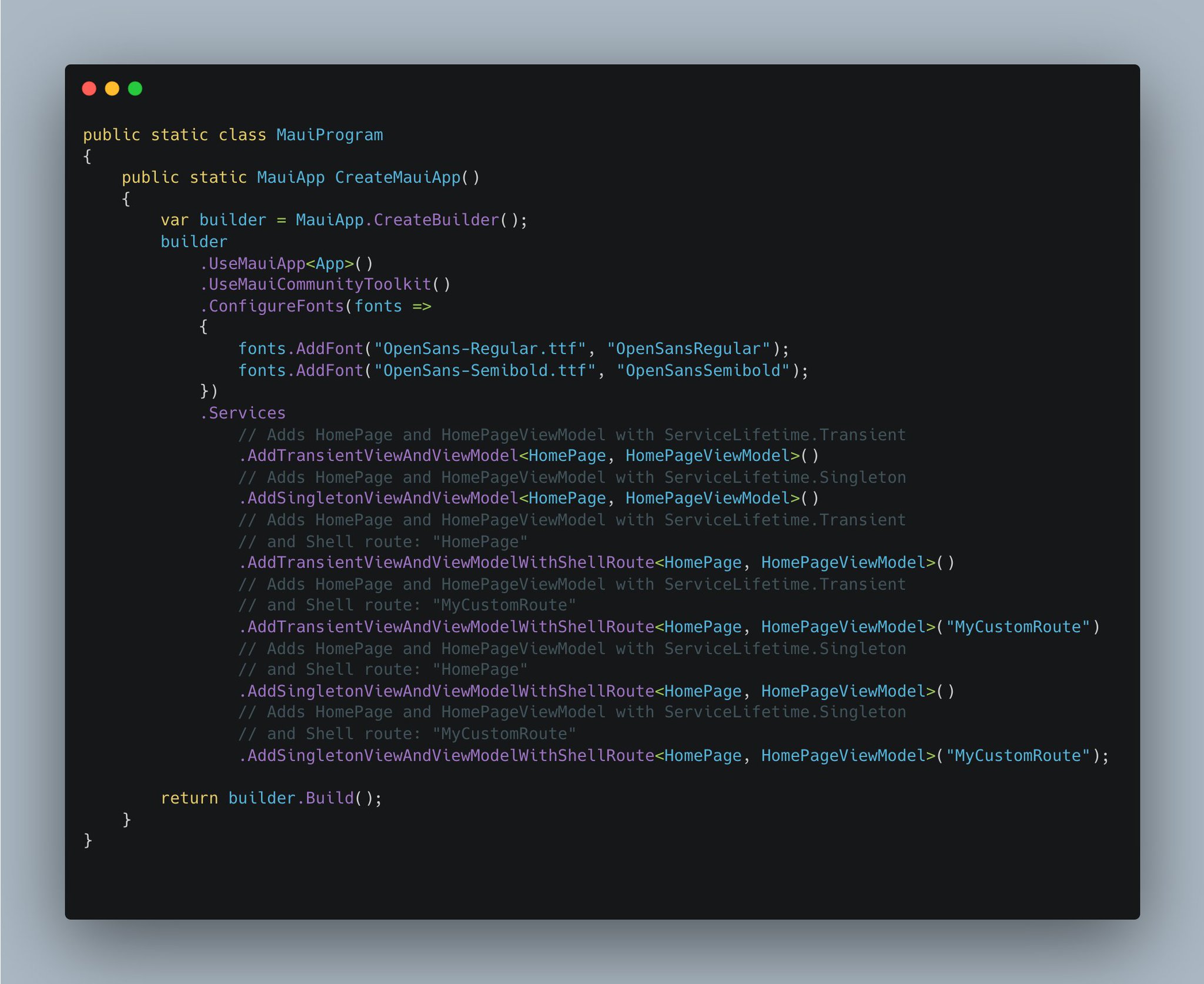Click the UseMauiCommunityToolkit call

[320, 284]
